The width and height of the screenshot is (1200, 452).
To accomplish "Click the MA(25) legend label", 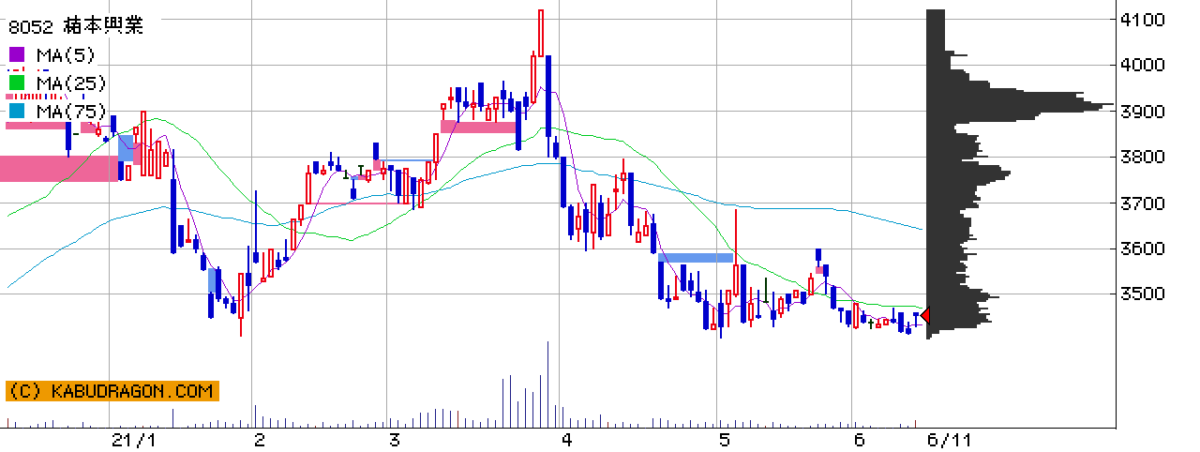I will coord(71,82).
